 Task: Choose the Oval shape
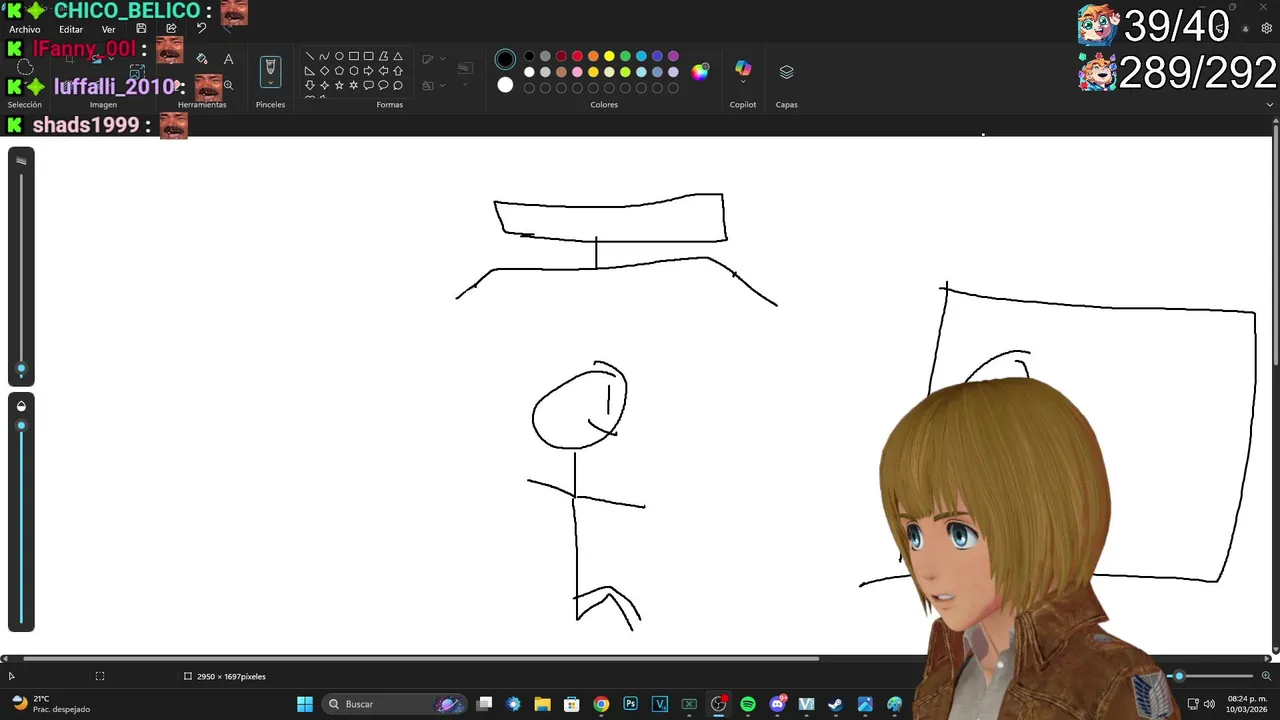click(339, 56)
